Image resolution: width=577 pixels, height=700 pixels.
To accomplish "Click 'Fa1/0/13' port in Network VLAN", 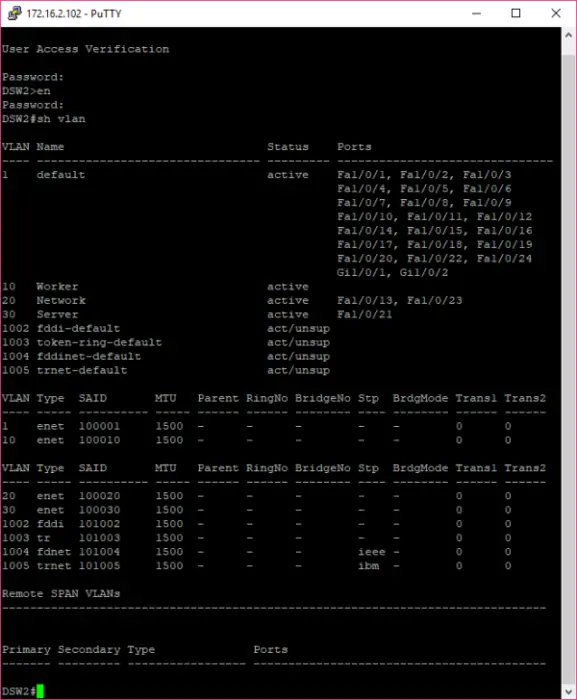I will (x=365, y=300).
